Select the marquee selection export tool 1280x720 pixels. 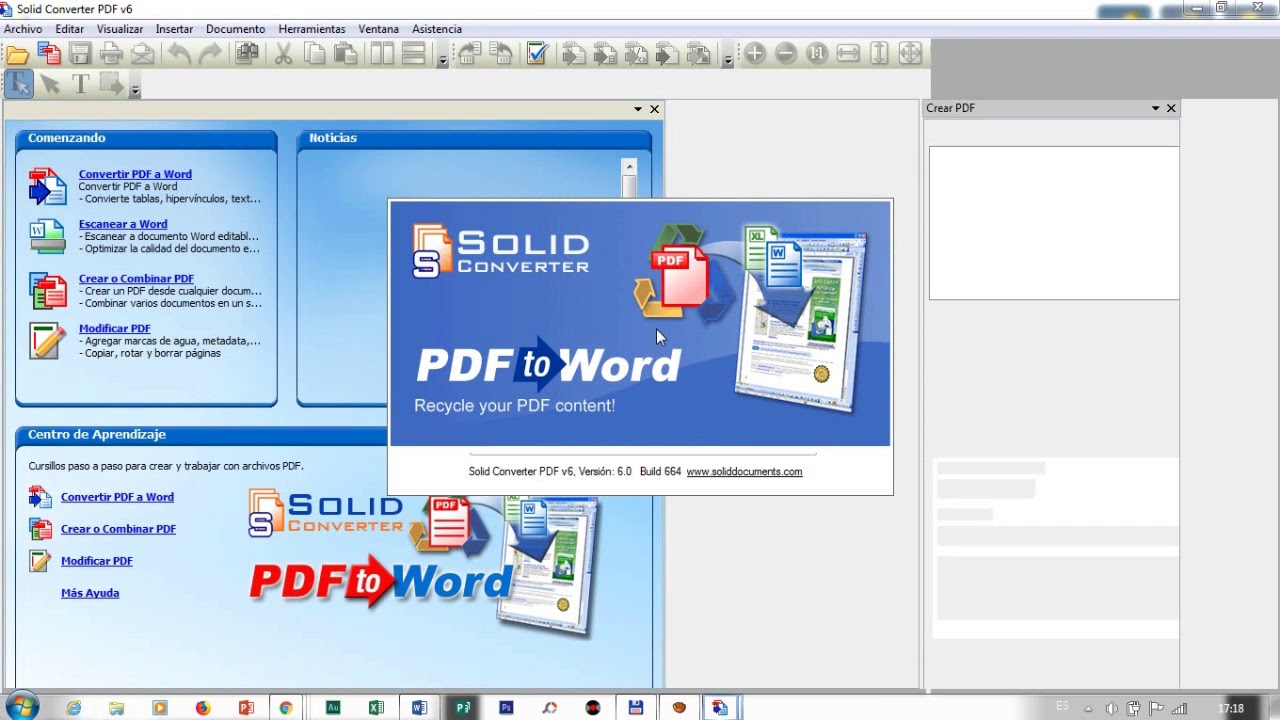111,85
